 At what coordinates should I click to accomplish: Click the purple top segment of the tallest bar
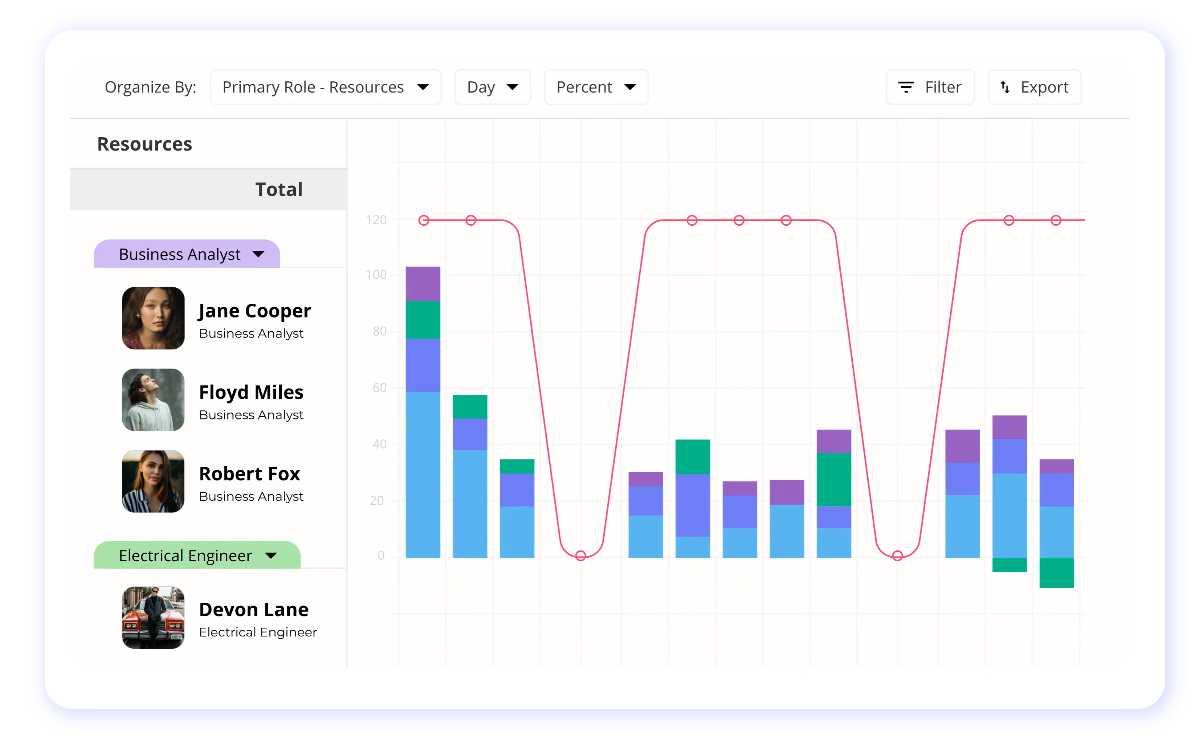[x=423, y=284]
